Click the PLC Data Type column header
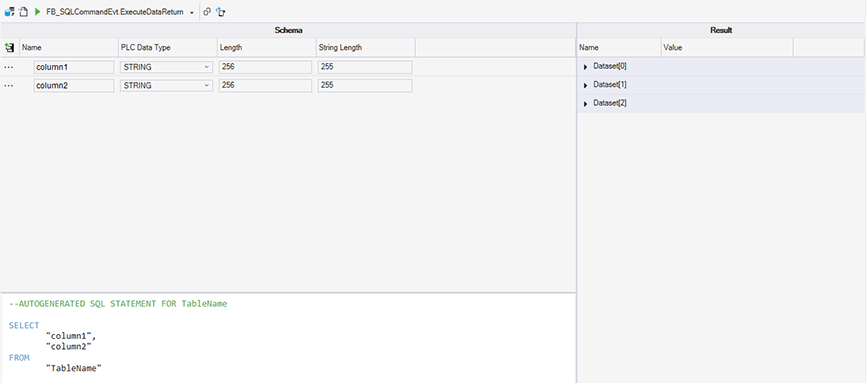 (167, 48)
